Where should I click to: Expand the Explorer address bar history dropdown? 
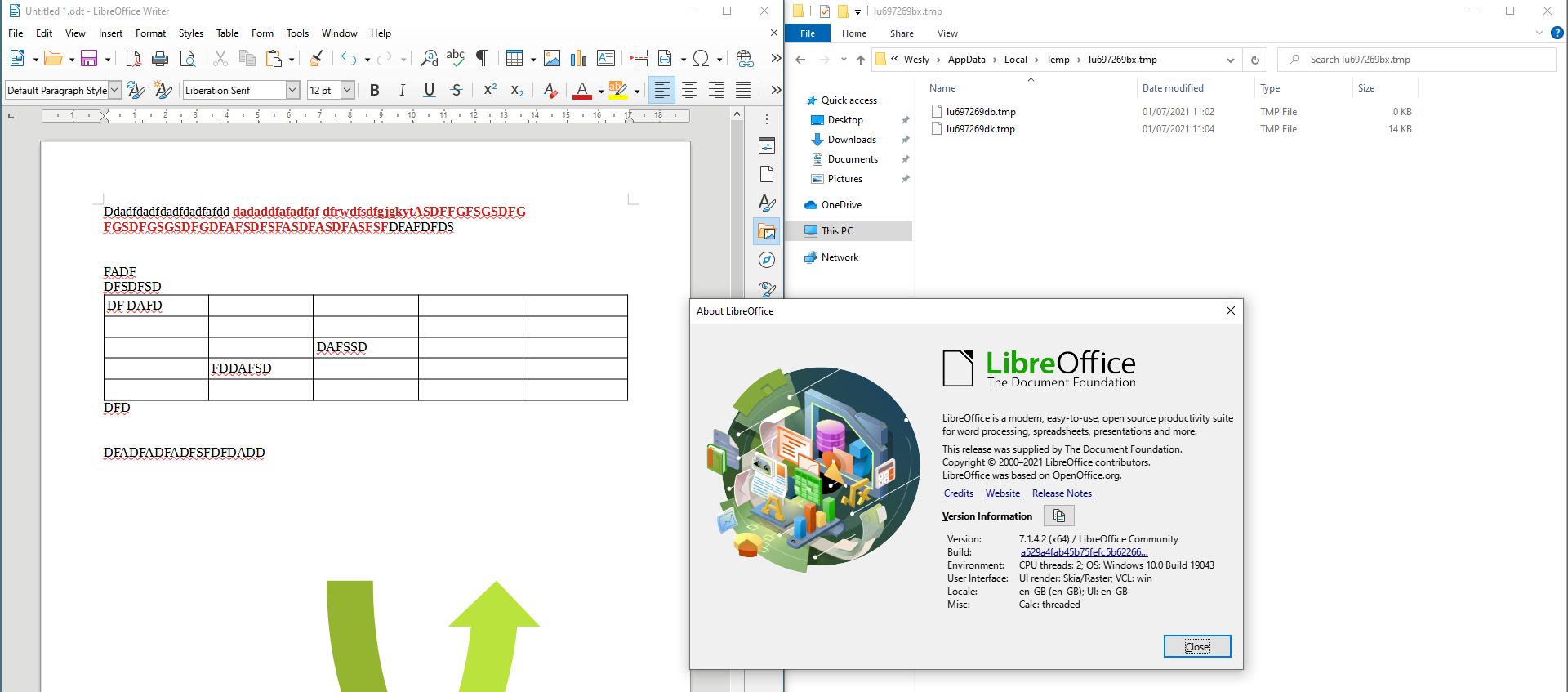(x=1231, y=60)
